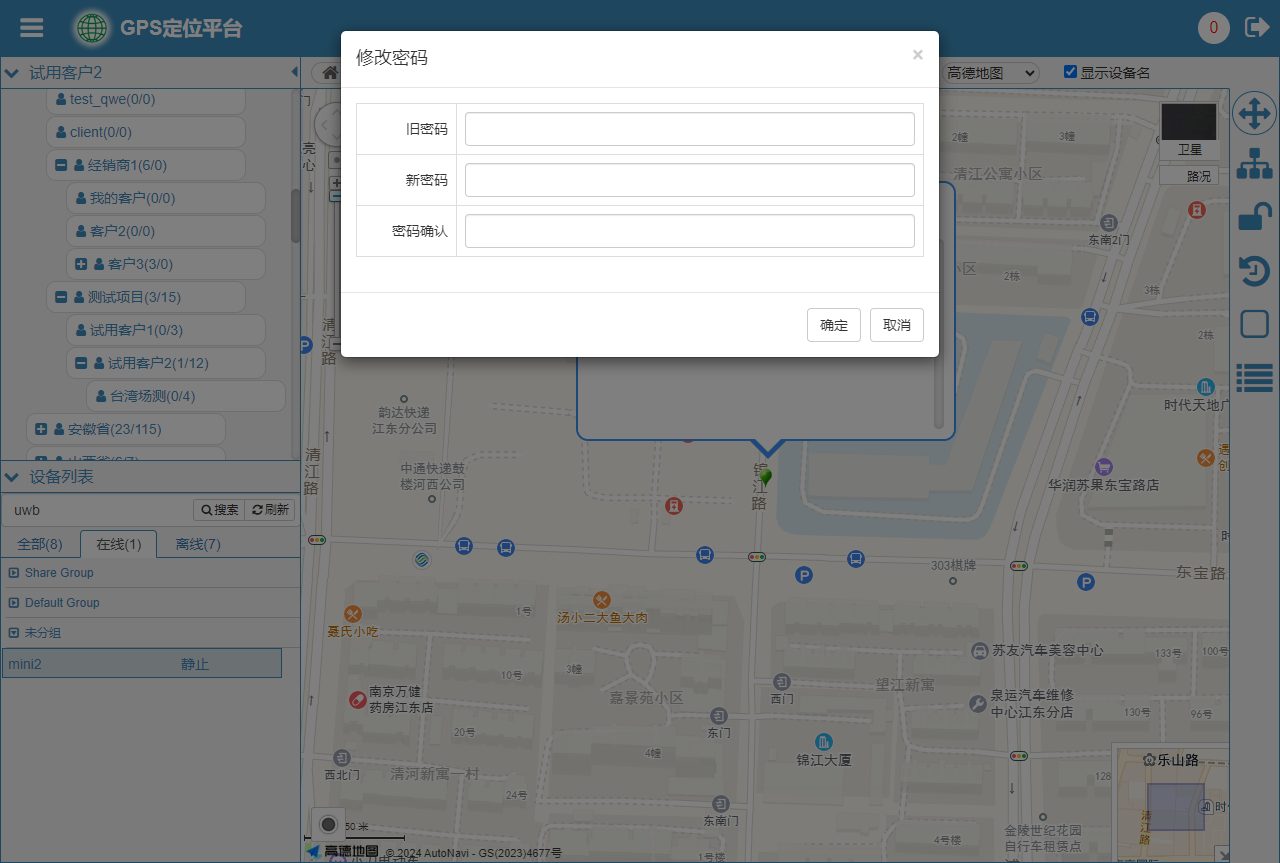
Task: Open the hamburger menu in header
Action: (32, 28)
